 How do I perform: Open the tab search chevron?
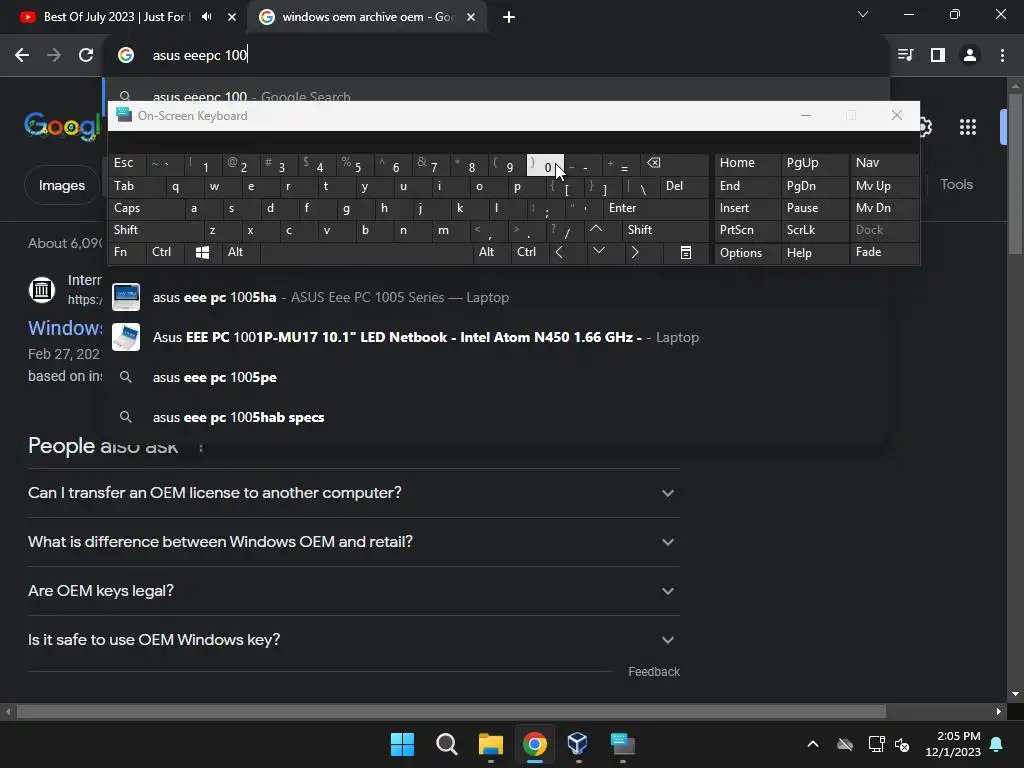(x=863, y=14)
